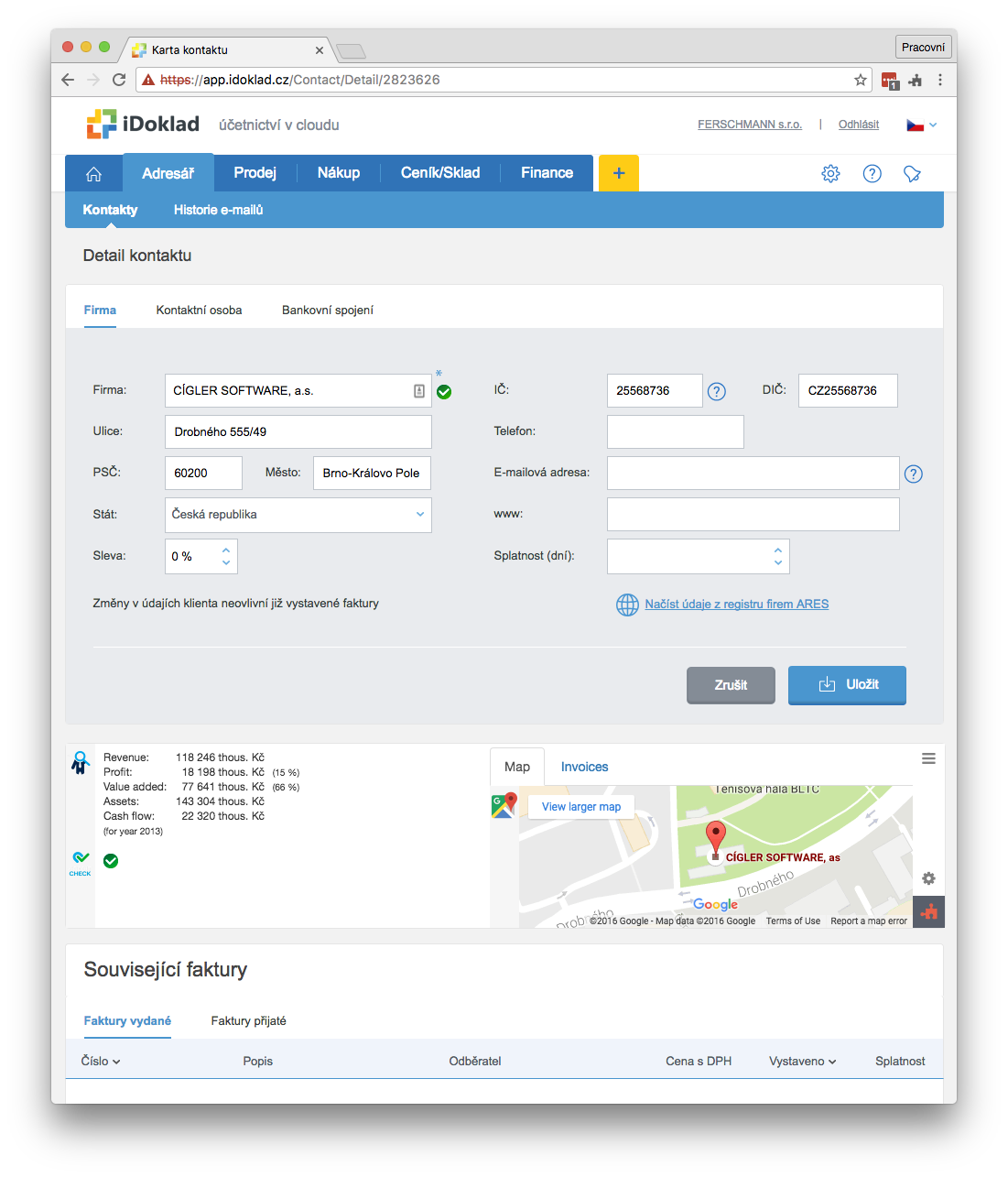Image resolution: width=1008 pixels, height=1177 pixels.
Task: Save the contact with the Uložit button
Action: click(847, 685)
